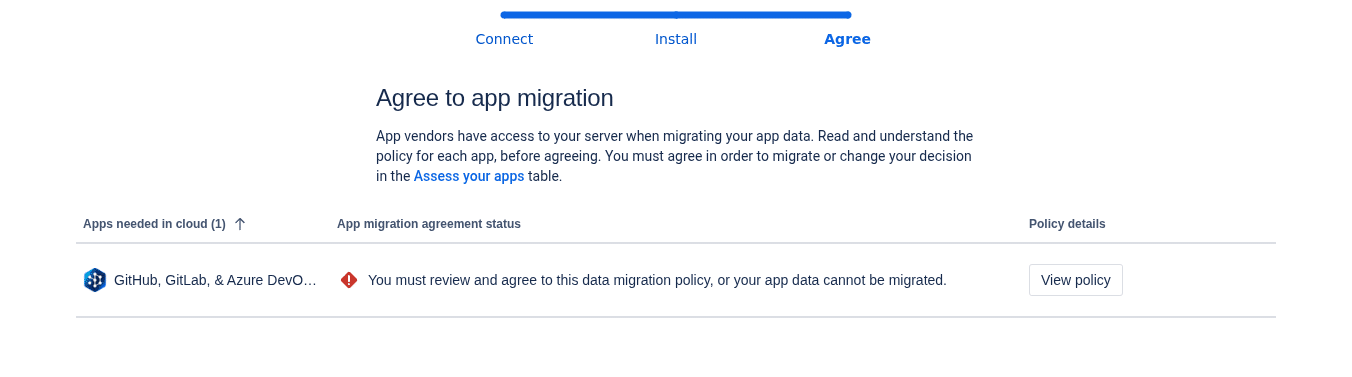Open the View policy button

(x=1076, y=280)
